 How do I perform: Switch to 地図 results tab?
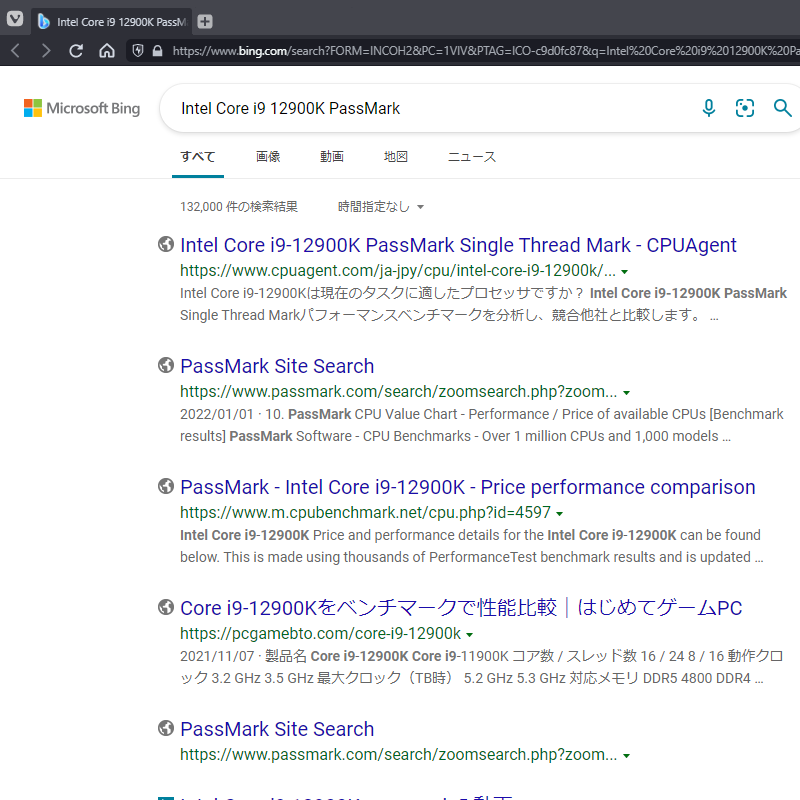(395, 157)
